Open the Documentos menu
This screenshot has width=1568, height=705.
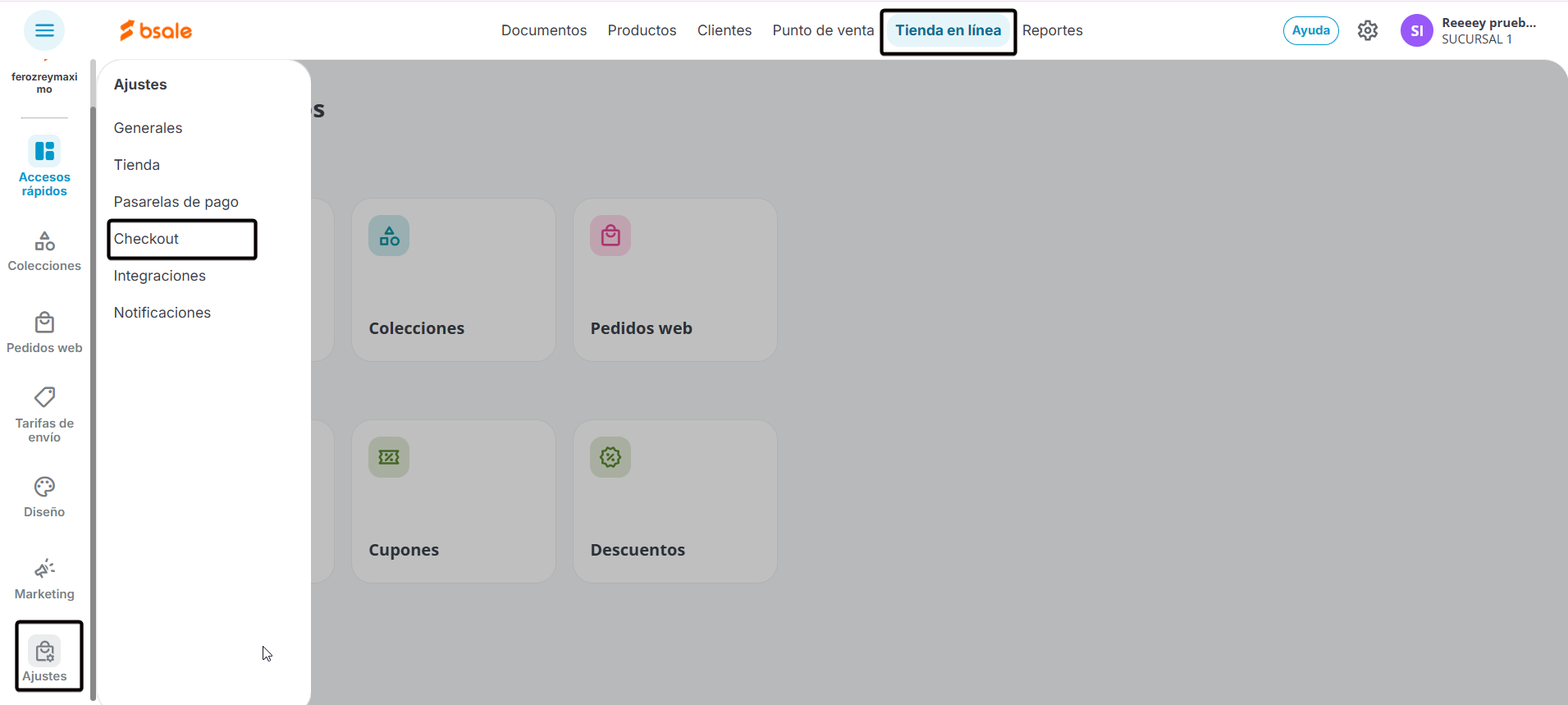pyautogui.click(x=544, y=30)
